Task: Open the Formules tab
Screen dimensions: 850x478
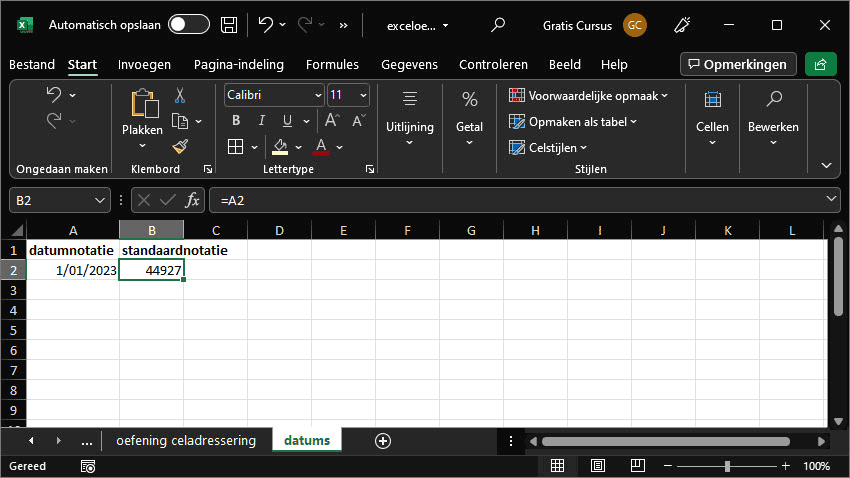Action: point(332,64)
